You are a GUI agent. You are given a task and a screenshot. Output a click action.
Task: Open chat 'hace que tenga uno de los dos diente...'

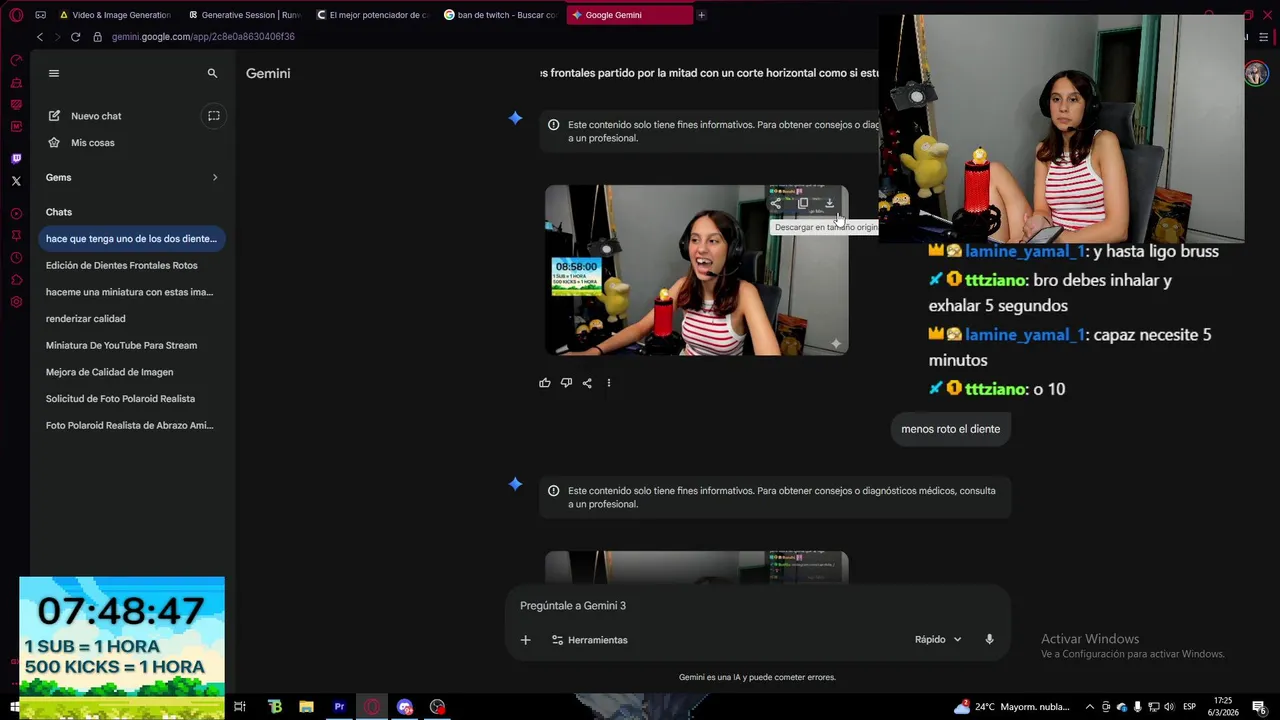click(x=131, y=239)
